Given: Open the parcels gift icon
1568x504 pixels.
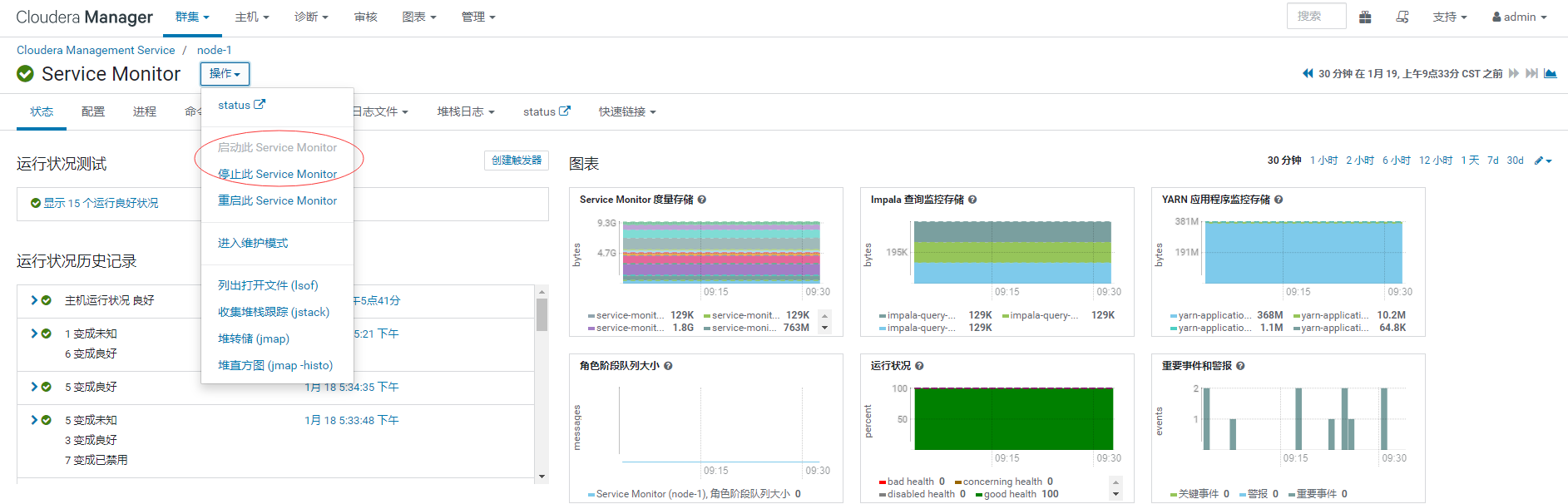Looking at the screenshot, I should click(1365, 17).
